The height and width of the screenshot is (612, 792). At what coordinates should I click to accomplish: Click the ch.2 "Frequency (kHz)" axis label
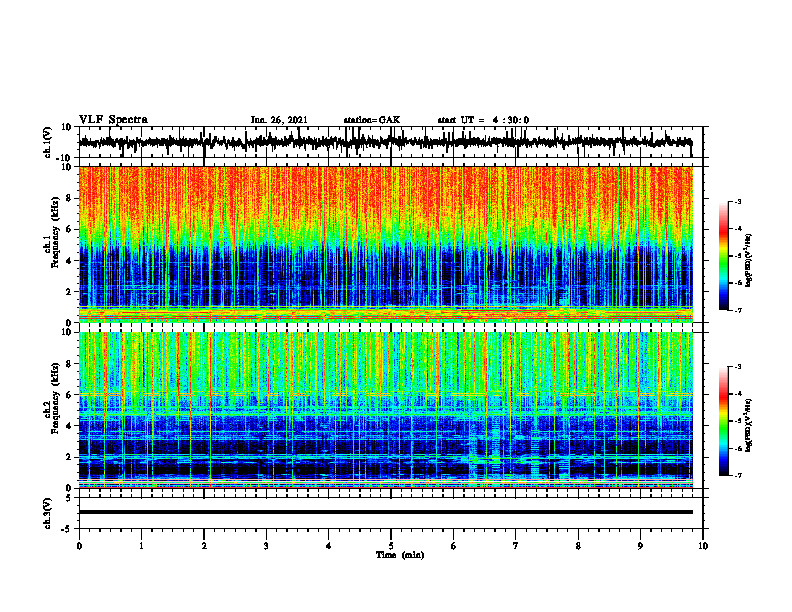(56, 399)
